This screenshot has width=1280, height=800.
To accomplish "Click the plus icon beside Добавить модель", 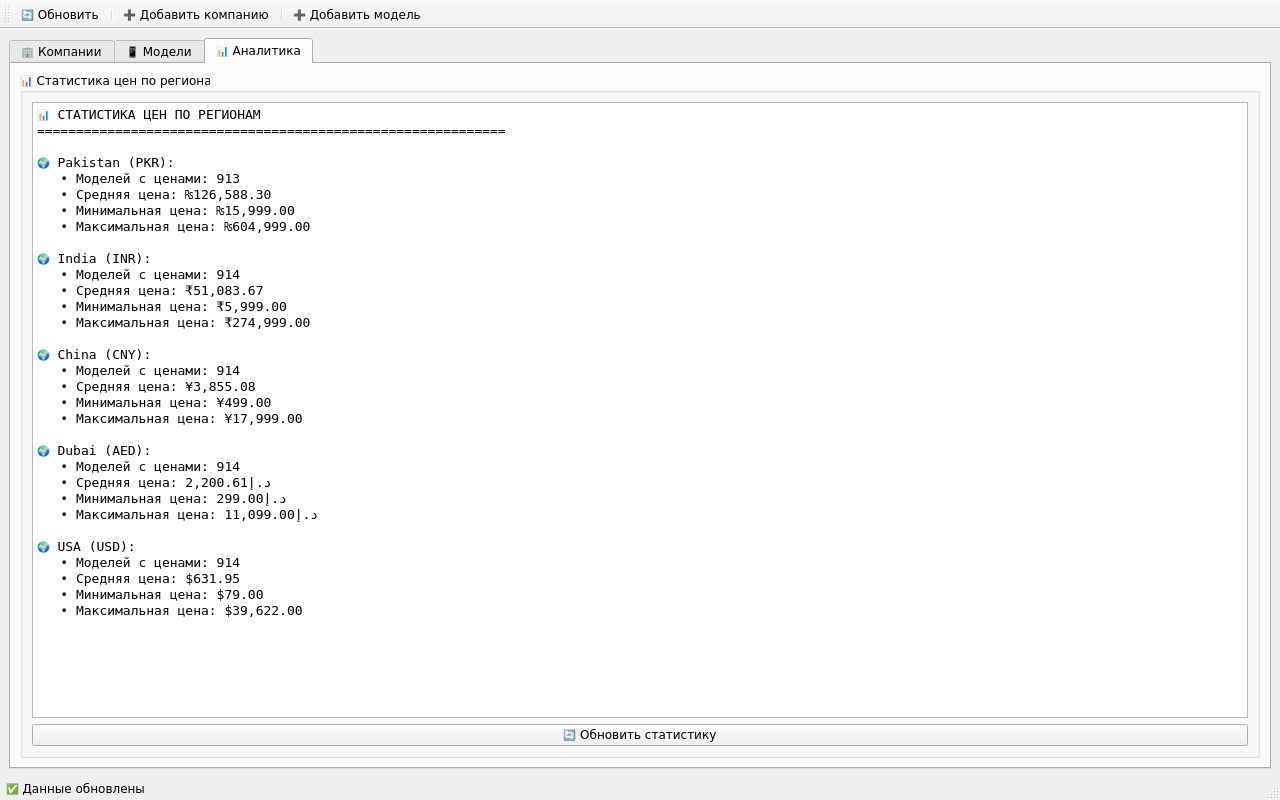I will pyautogui.click(x=299, y=15).
